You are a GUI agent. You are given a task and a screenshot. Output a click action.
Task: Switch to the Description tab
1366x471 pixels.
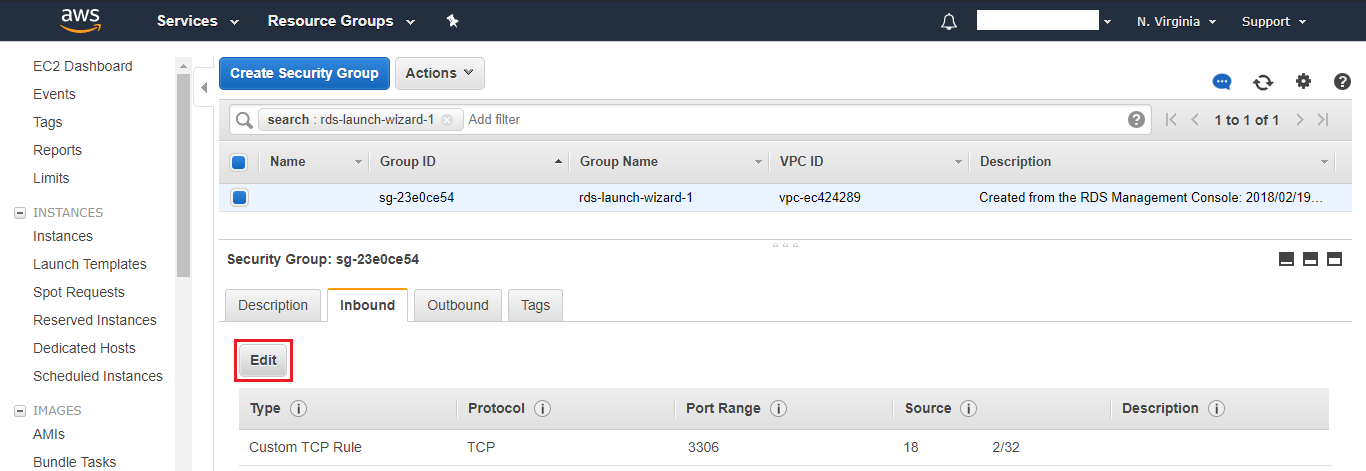tap(273, 306)
